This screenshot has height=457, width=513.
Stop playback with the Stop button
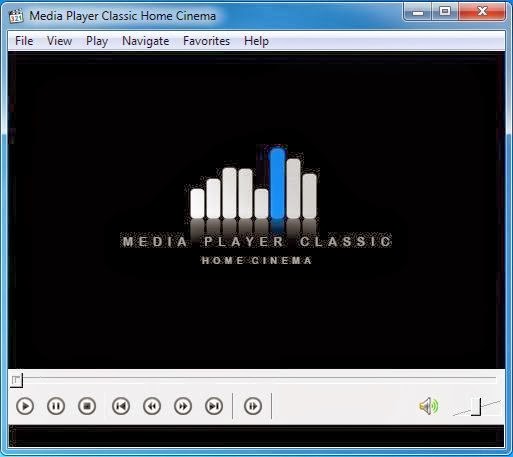click(87, 406)
